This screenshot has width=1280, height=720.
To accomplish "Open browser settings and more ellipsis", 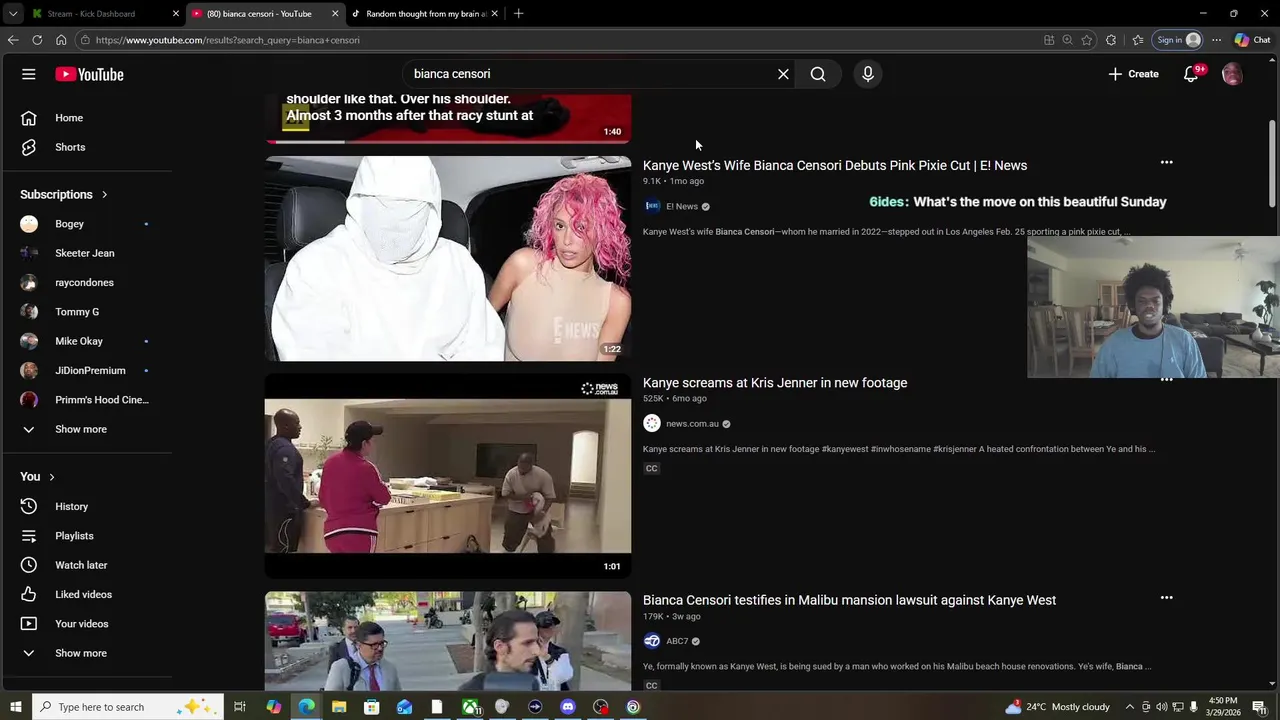I will pos(1216,40).
